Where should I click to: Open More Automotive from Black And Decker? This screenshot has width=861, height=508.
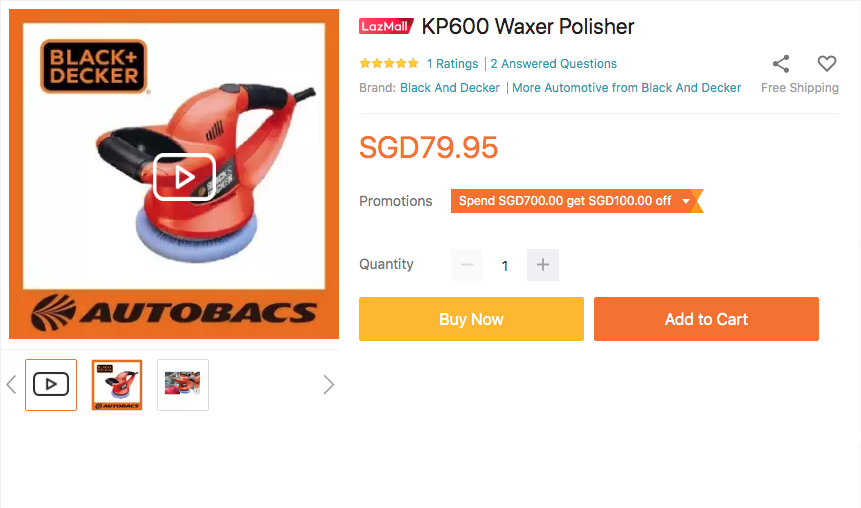click(x=627, y=88)
